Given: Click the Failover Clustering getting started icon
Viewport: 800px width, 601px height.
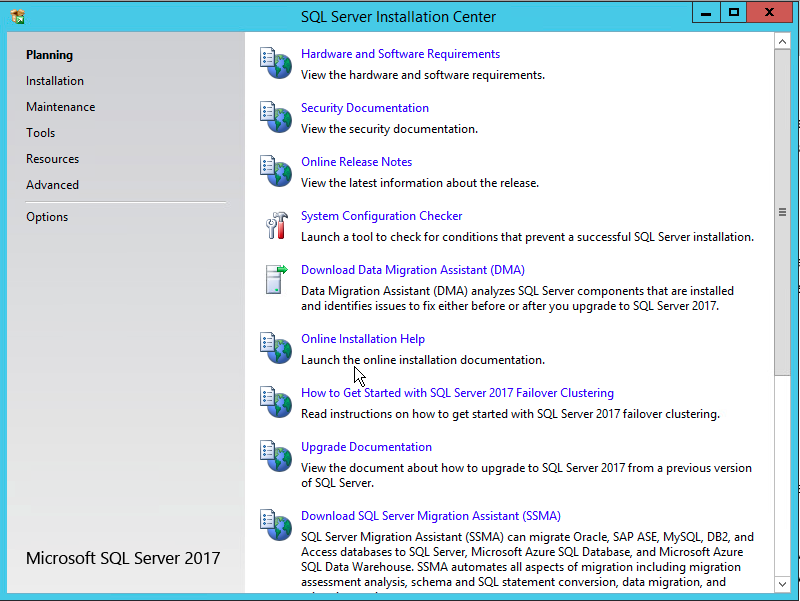Looking at the screenshot, I should tap(275, 402).
